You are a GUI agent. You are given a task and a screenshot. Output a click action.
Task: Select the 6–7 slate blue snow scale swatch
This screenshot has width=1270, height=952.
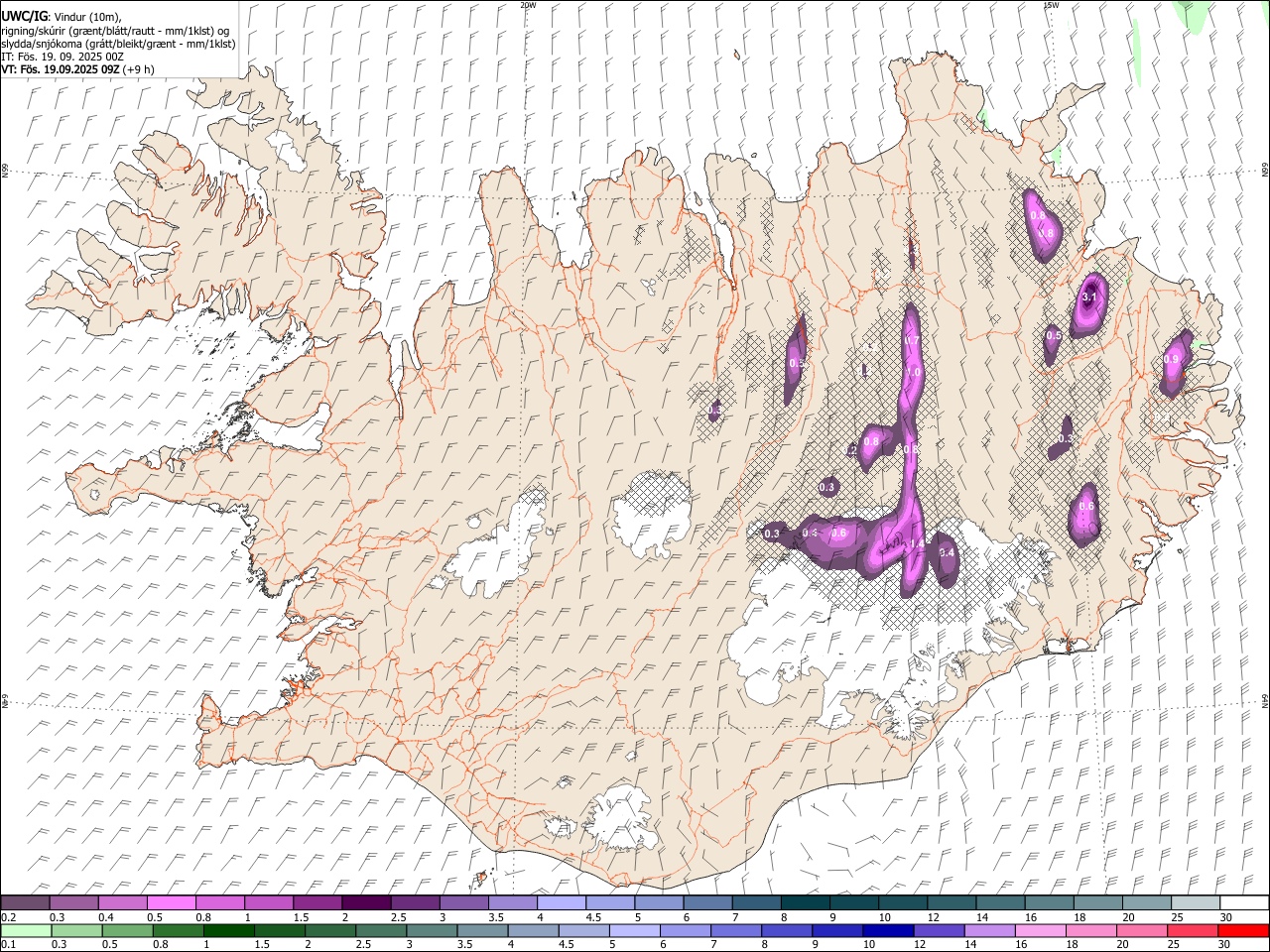(707, 903)
